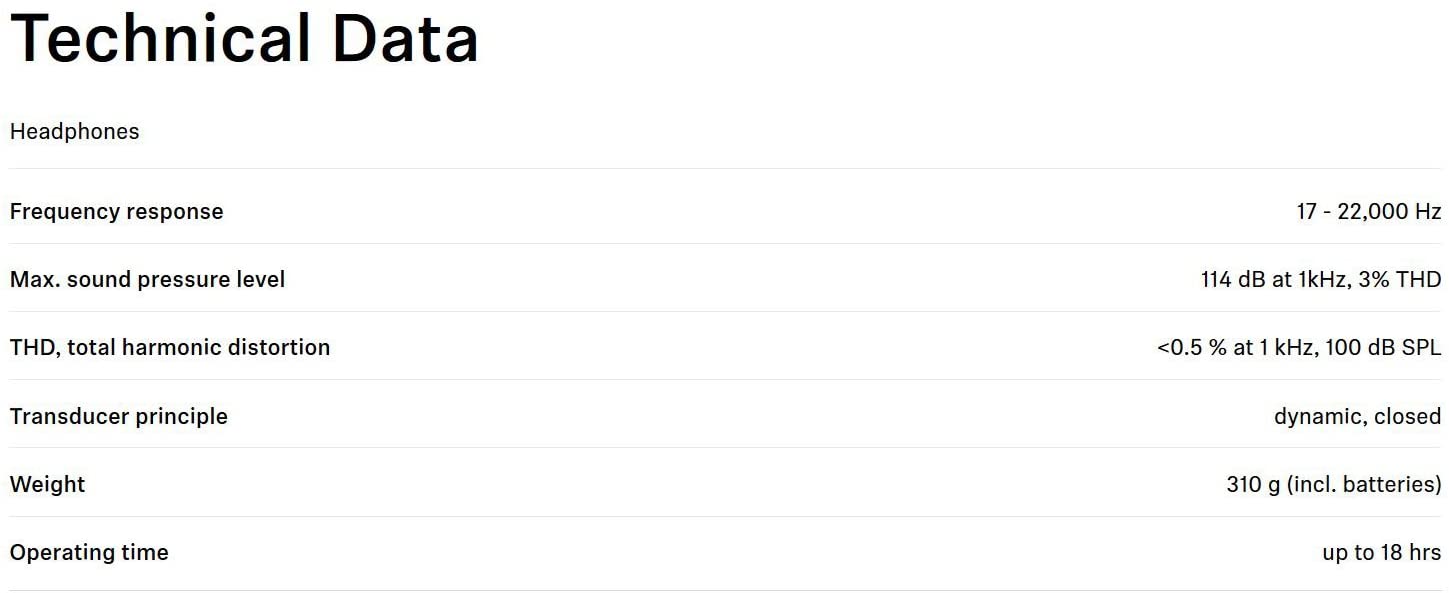Click the word Data in the heading

(405, 38)
